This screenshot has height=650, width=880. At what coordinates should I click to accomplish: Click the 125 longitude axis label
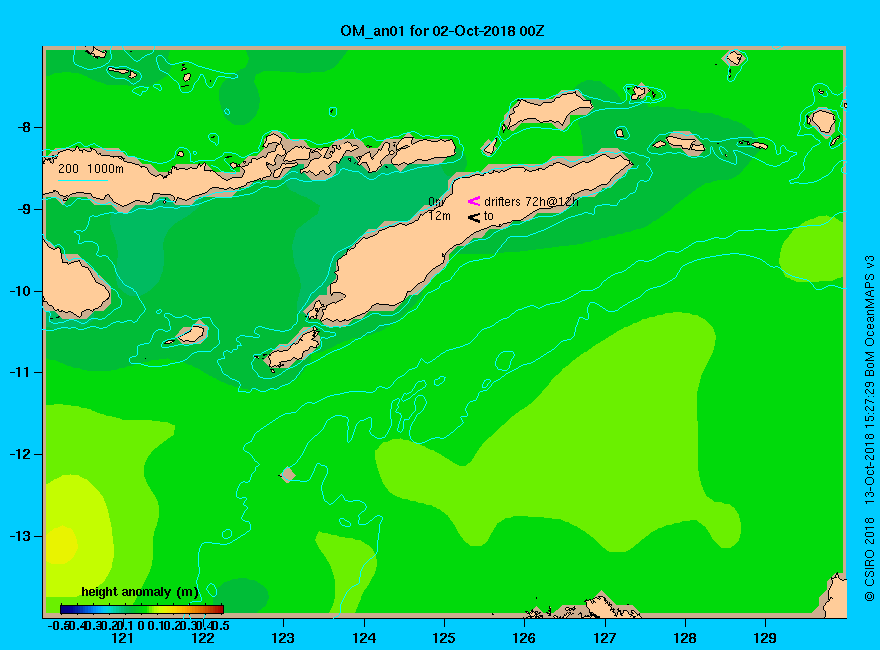pos(444,638)
